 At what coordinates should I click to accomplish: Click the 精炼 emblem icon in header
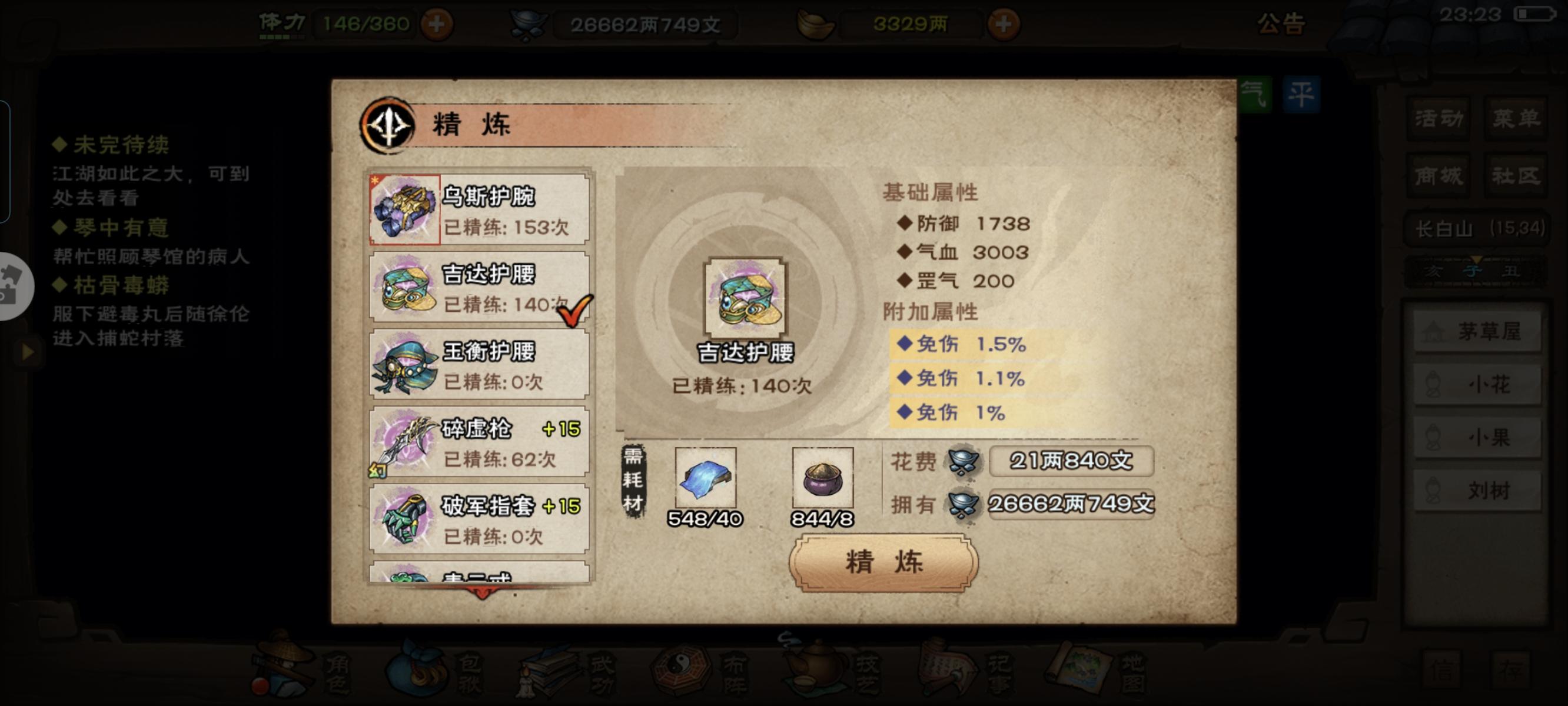point(388,125)
